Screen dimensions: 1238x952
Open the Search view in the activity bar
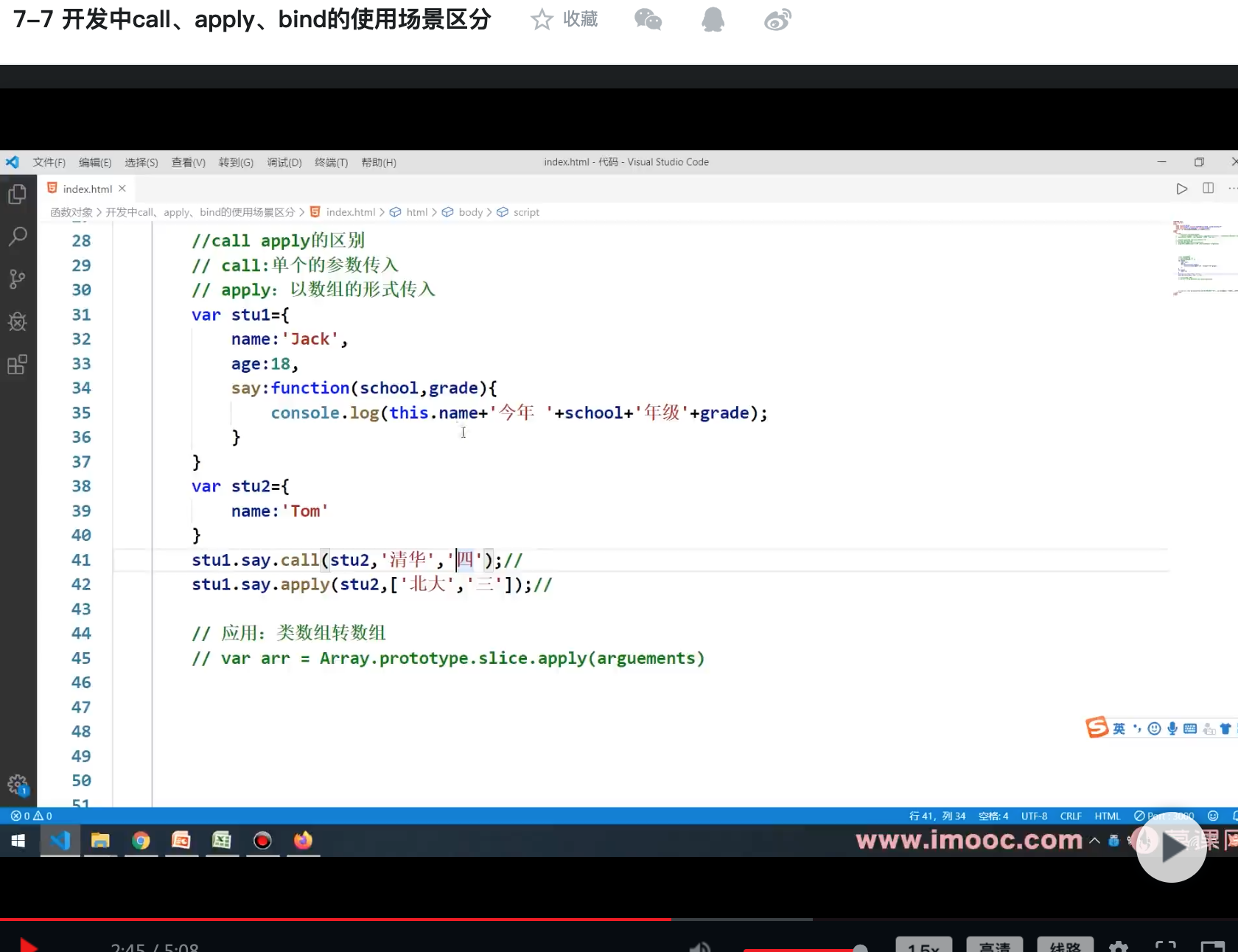(17, 237)
